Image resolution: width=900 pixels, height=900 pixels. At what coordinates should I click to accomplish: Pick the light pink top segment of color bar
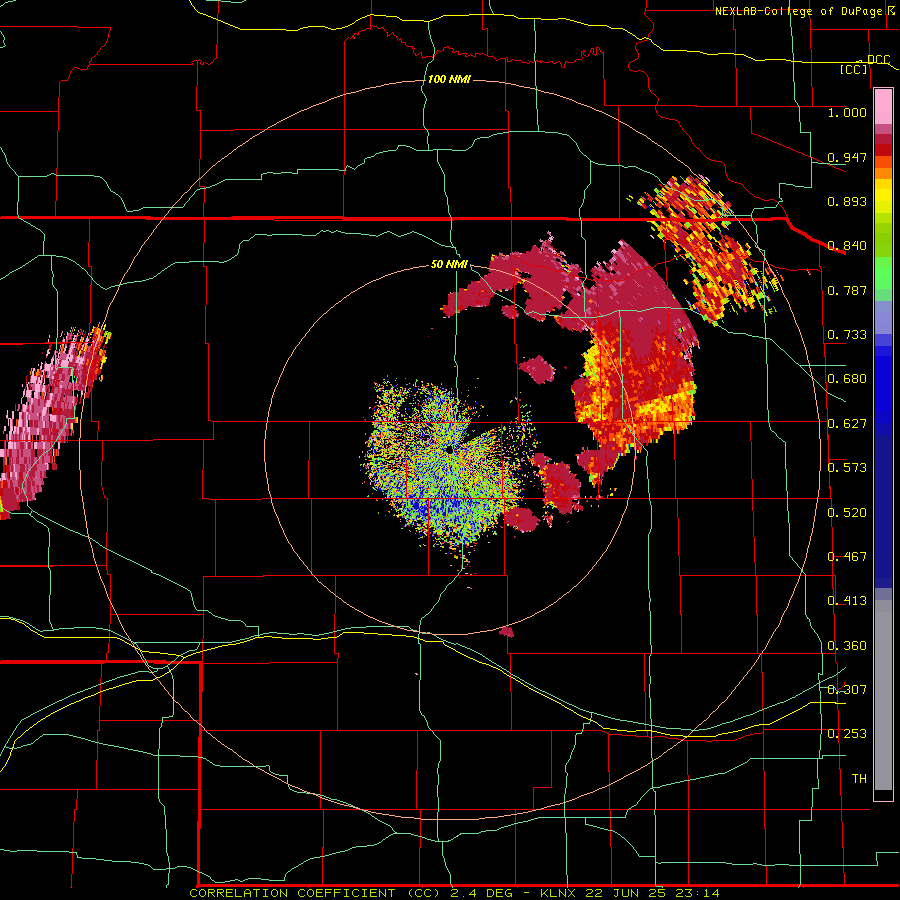pyautogui.click(x=883, y=107)
